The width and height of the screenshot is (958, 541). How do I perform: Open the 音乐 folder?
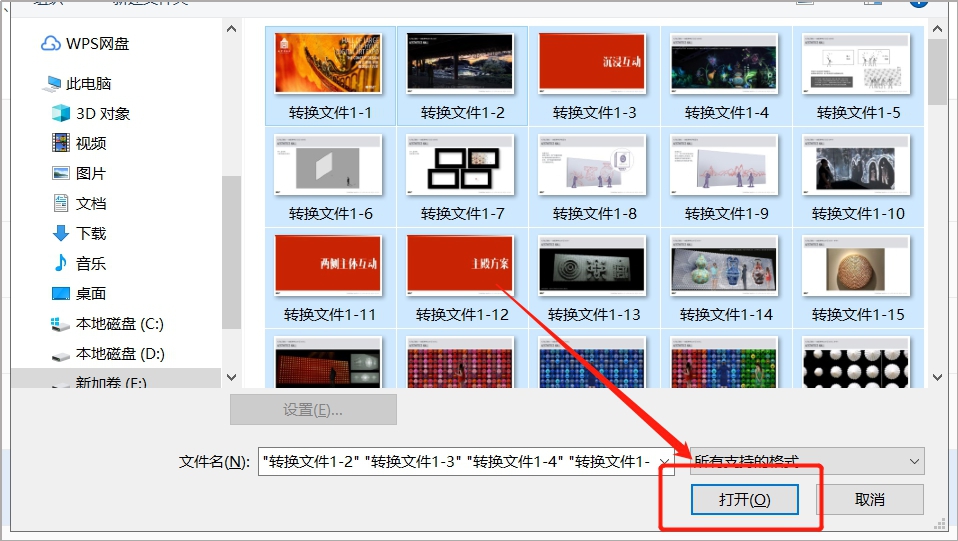pos(79,263)
